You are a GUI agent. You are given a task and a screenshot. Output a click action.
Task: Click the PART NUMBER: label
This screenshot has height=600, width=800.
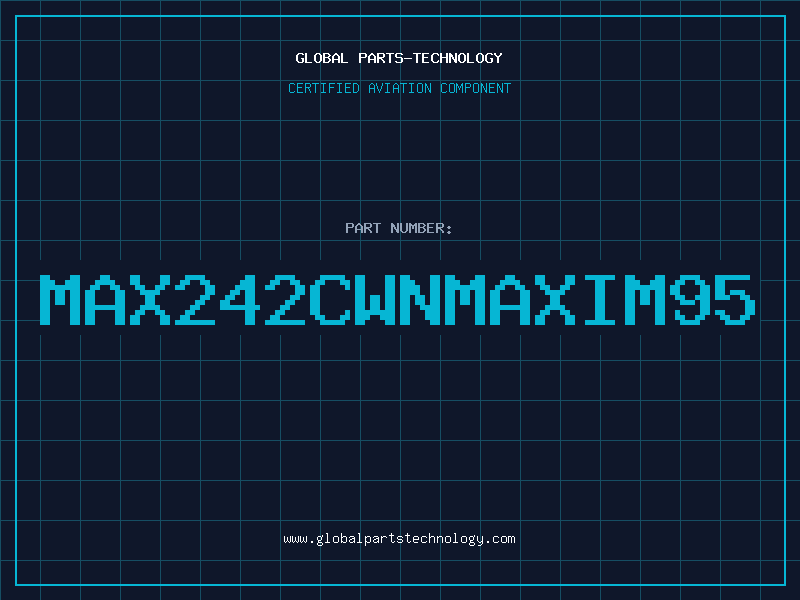click(x=399, y=228)
